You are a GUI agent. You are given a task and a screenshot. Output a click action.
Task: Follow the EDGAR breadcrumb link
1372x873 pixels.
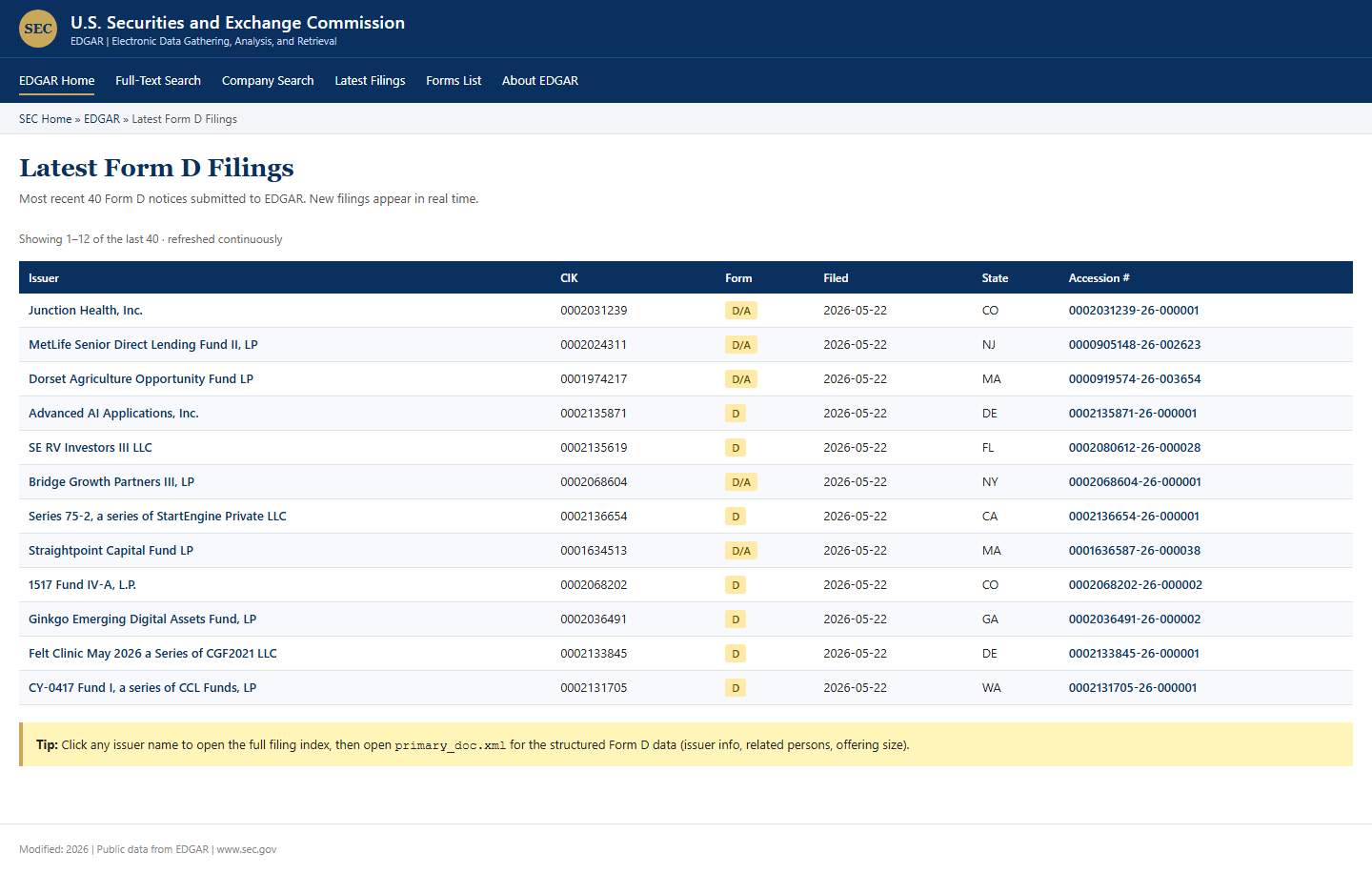[102, 119]
